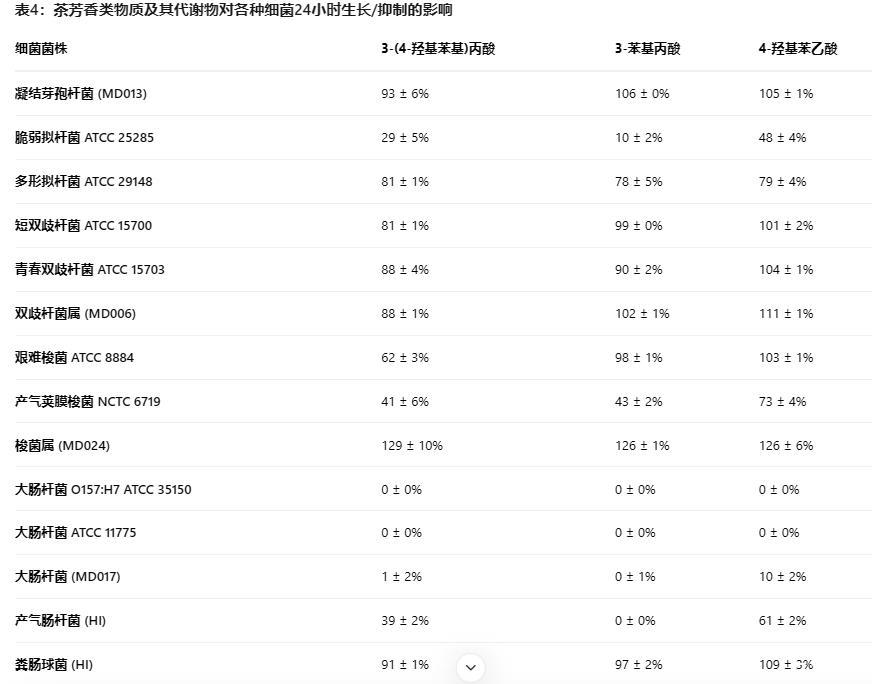Click the 艰难梭菌 ATCC 8884 row label

[75, 358]
